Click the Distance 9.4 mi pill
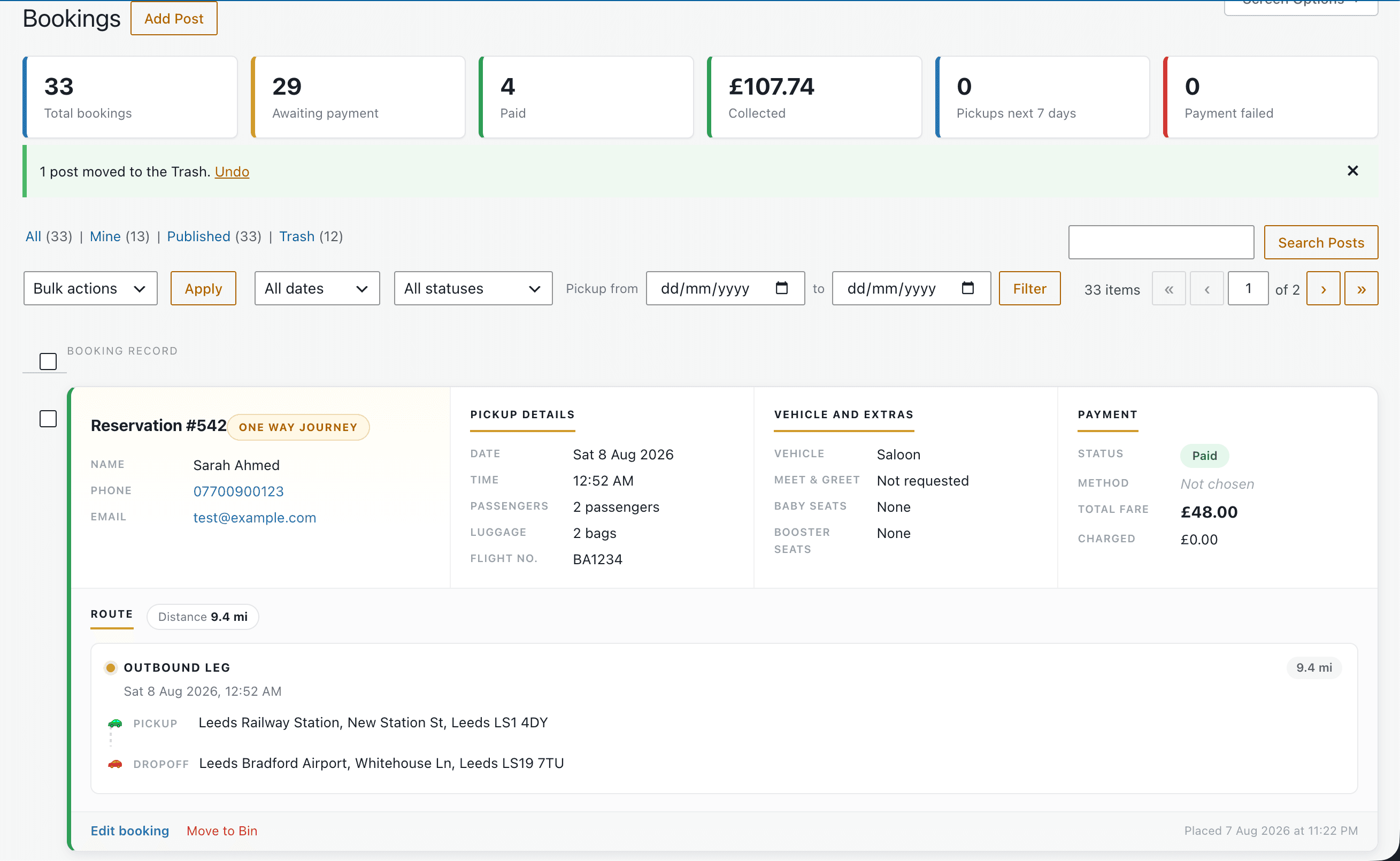This screenshot has width=1400, height=861. [203, 617]
